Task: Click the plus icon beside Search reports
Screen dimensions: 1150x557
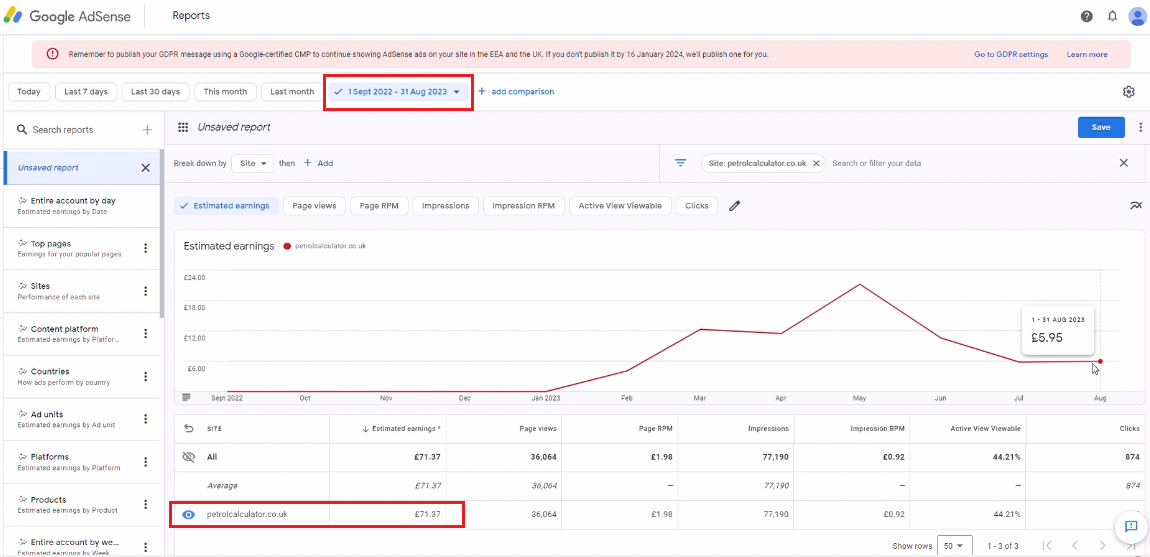Action: point(147,130)
